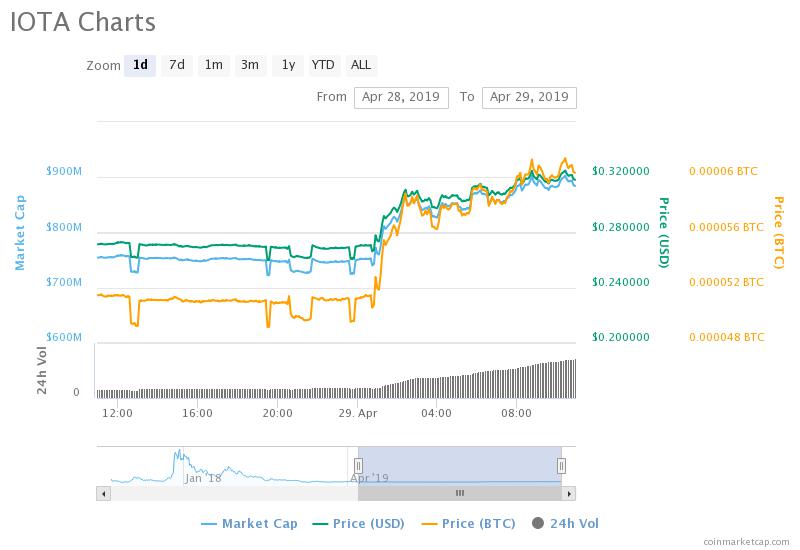
Task: Select the 1y zoom range
Action: click(x=288, y=65)
